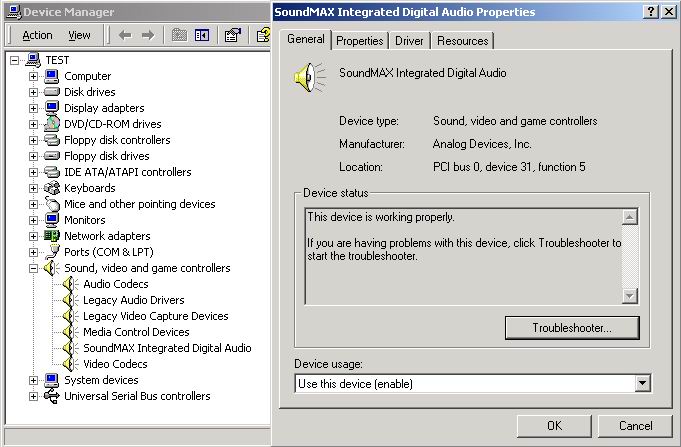The height and width of the screenshot is (447, 681).
Task: Click the Display adapters icon
Action: 52,108
